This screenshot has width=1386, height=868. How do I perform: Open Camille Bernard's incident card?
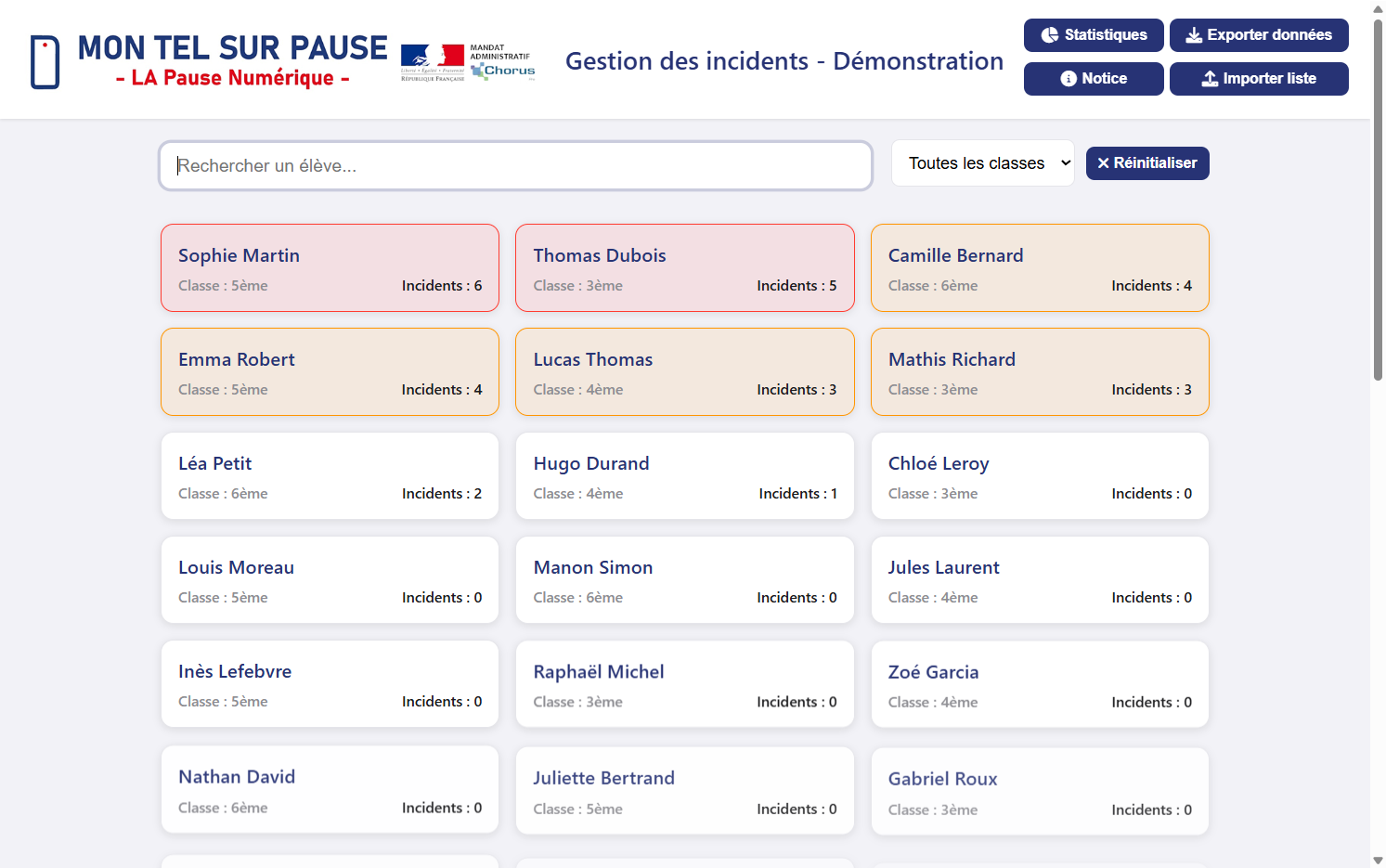pyautogui.click(x=1040, y=267)
